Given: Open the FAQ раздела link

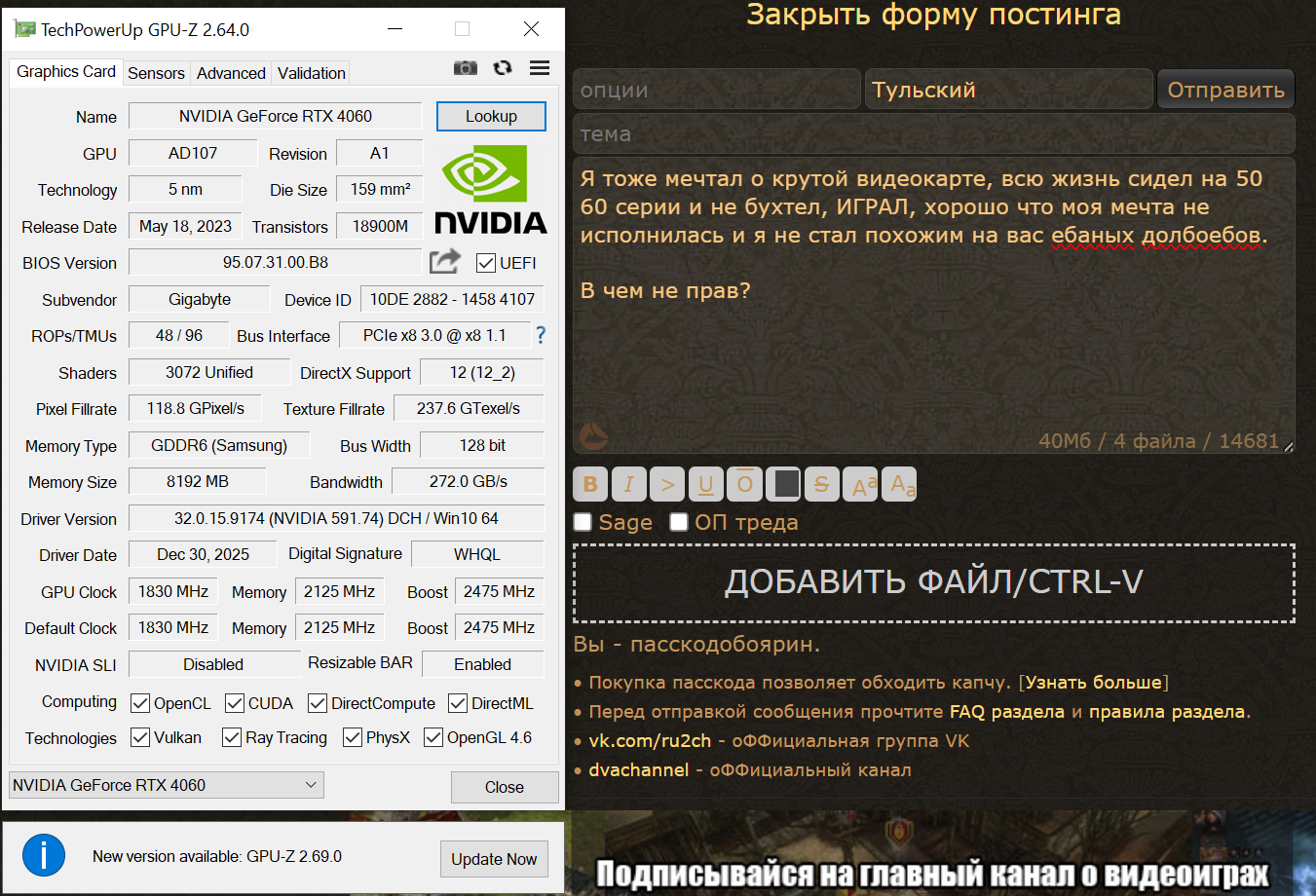Looking at the screenshot, I should pyautogui.click(x=1007, y=711).
